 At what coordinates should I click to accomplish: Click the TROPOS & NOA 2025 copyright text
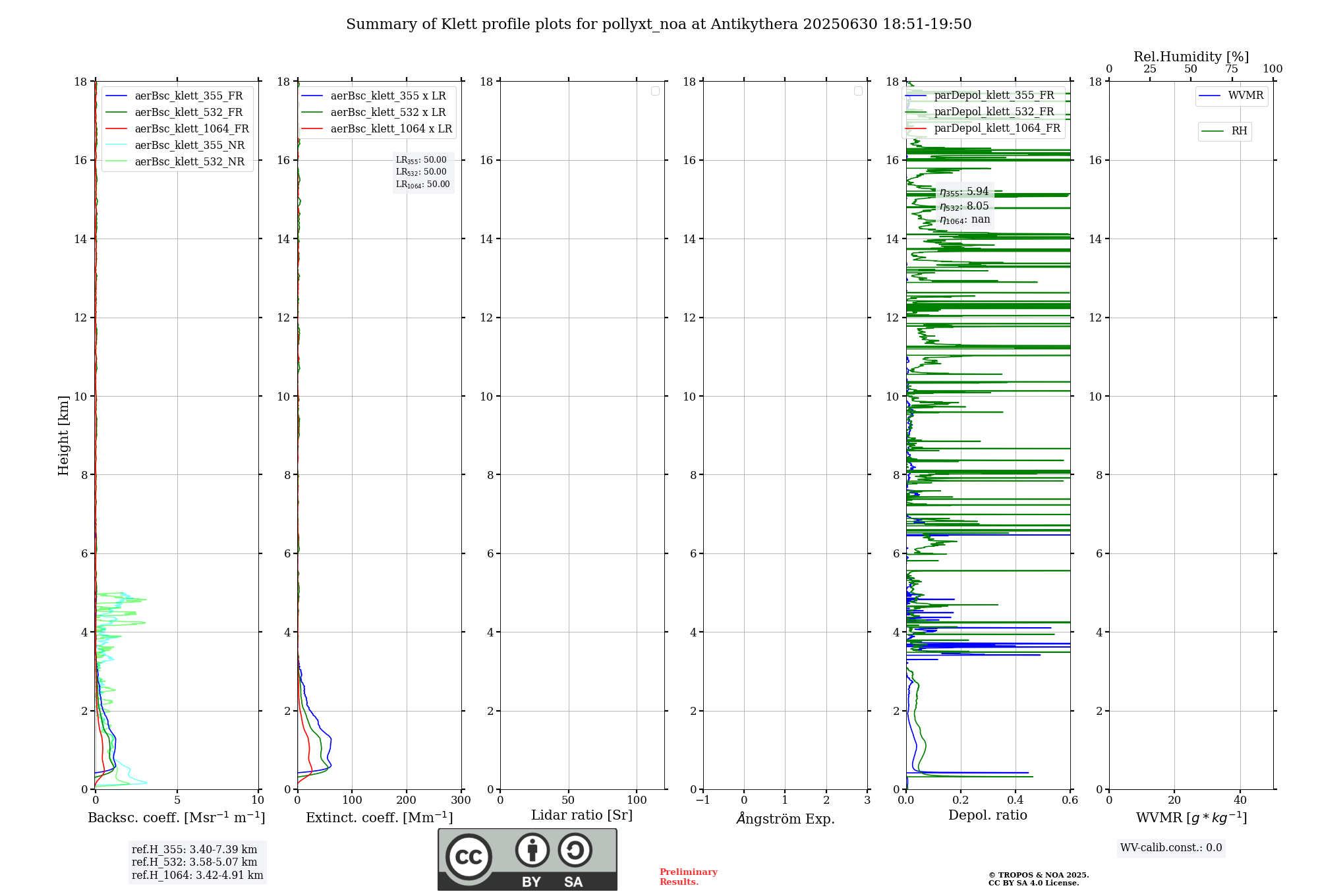(1039, 875)
